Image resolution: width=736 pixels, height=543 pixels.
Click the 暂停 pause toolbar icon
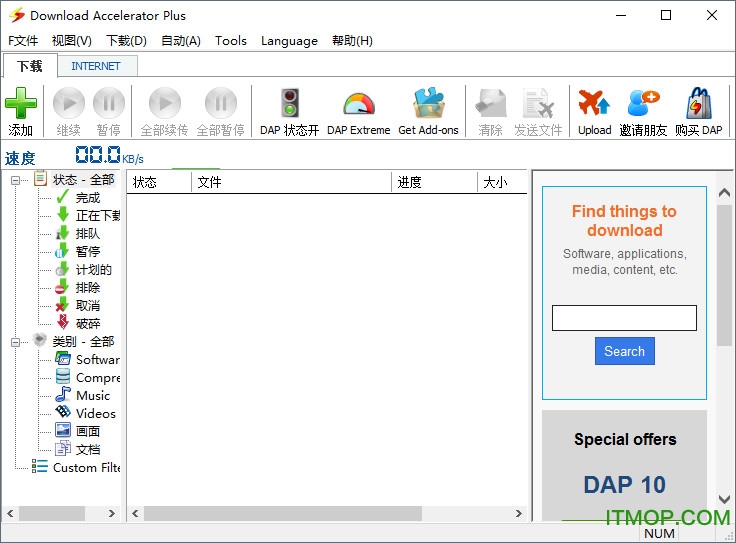pos(109,103)
